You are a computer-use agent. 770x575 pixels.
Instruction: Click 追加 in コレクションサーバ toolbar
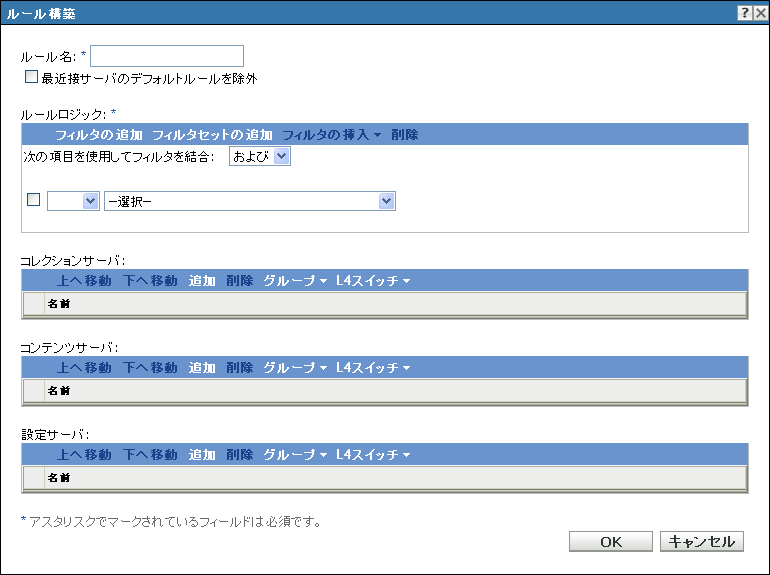click(202, 281)
